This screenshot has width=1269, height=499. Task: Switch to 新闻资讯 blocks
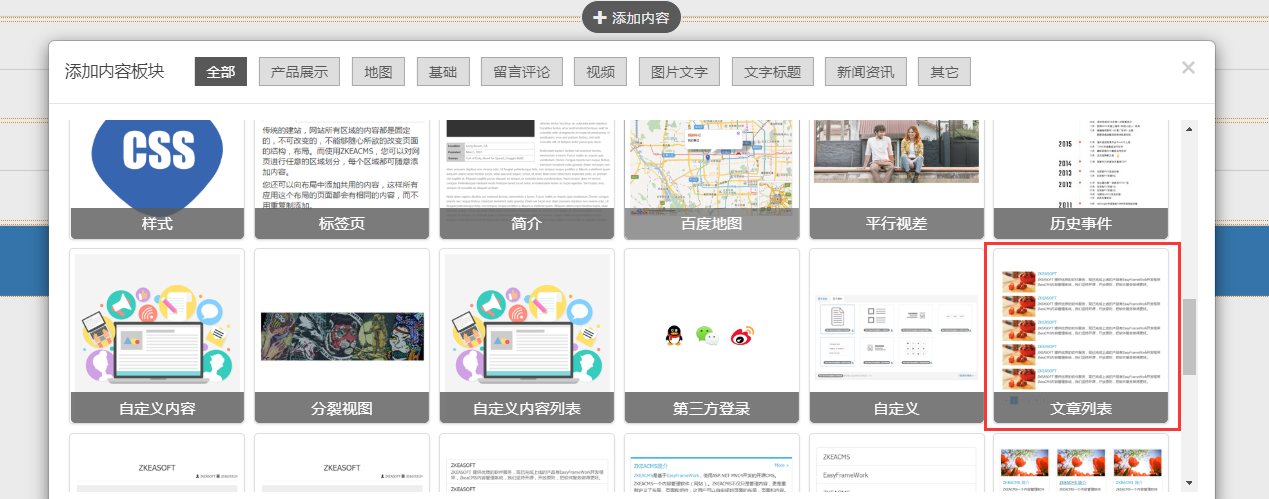pos(866,72)
